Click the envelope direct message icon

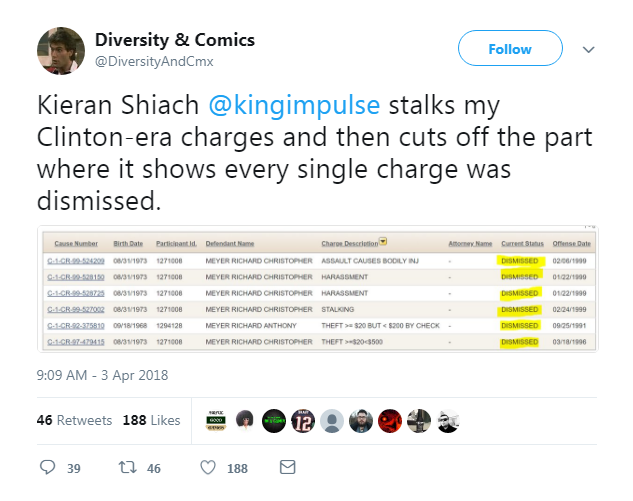[x=287, y=467]
